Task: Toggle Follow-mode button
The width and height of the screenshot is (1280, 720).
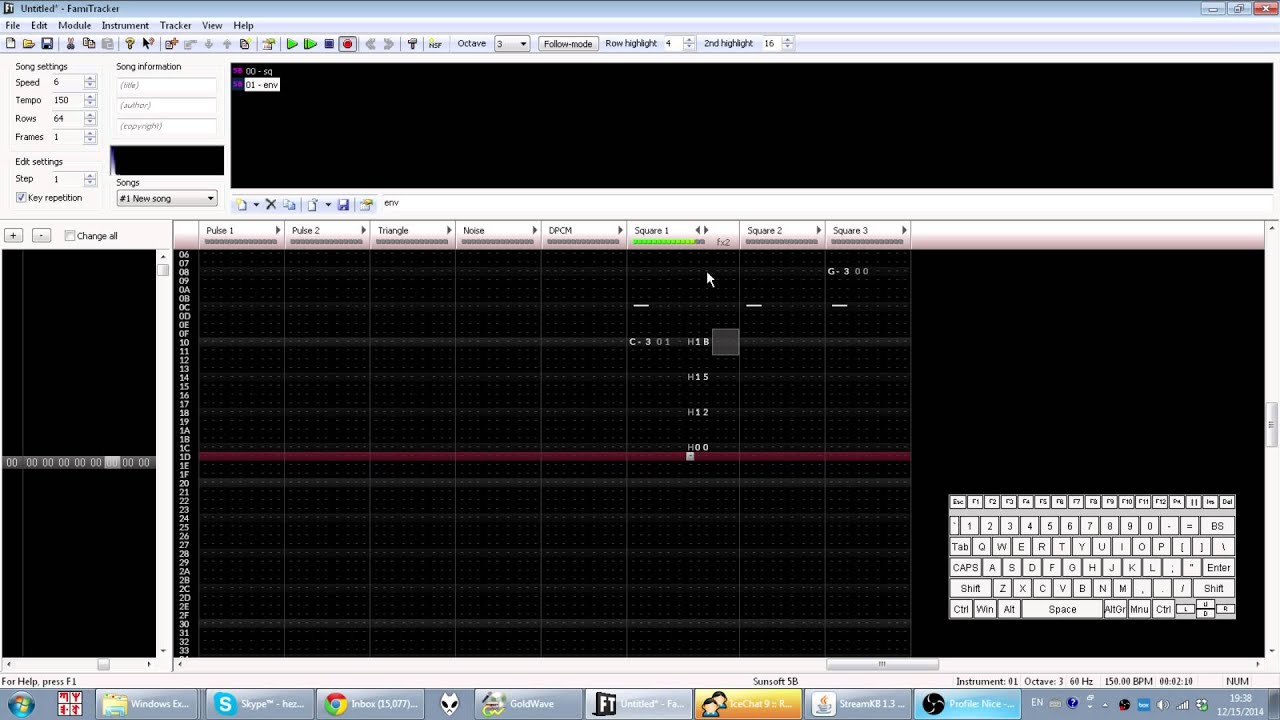Action: click(568, 44)
